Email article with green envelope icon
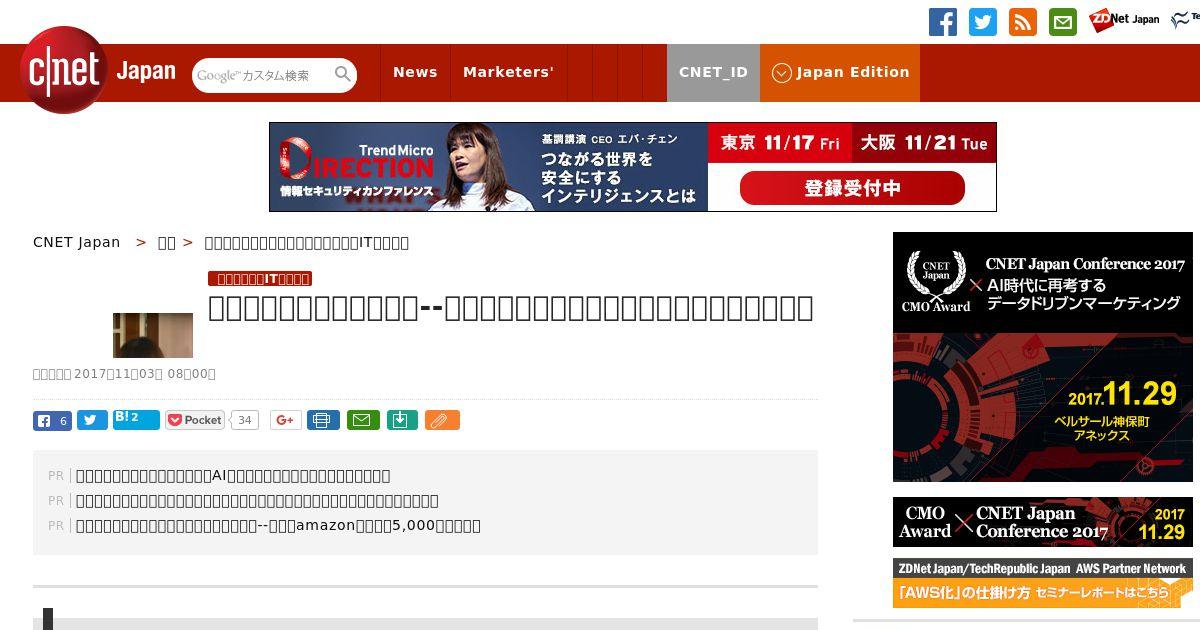This screenshot has height=630, width=1200. [x=363, y=420]
